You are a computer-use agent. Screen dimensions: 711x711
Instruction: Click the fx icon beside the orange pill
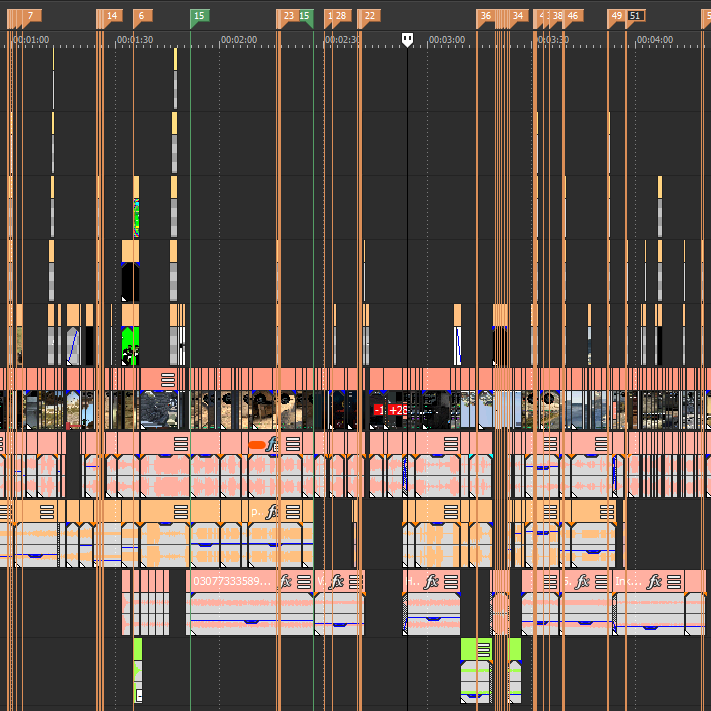[x=272, y=444]
